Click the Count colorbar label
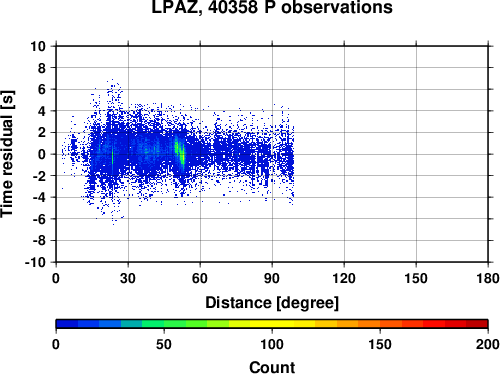 tap(272, 367)
